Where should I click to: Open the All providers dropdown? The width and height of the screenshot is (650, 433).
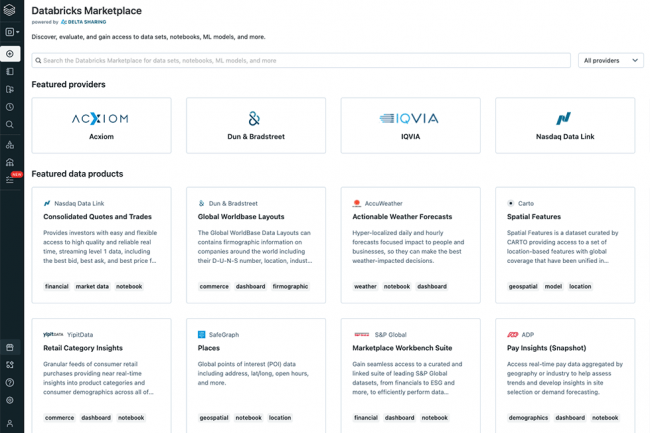pos(611,60)
